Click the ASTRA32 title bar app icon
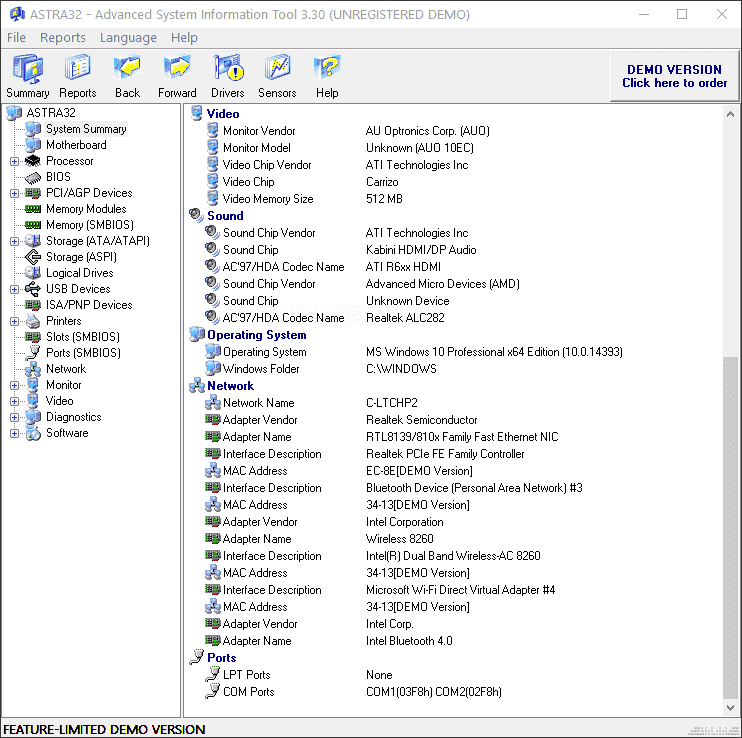The height and width of the screenshot is (738, 742). click(17, 14)
